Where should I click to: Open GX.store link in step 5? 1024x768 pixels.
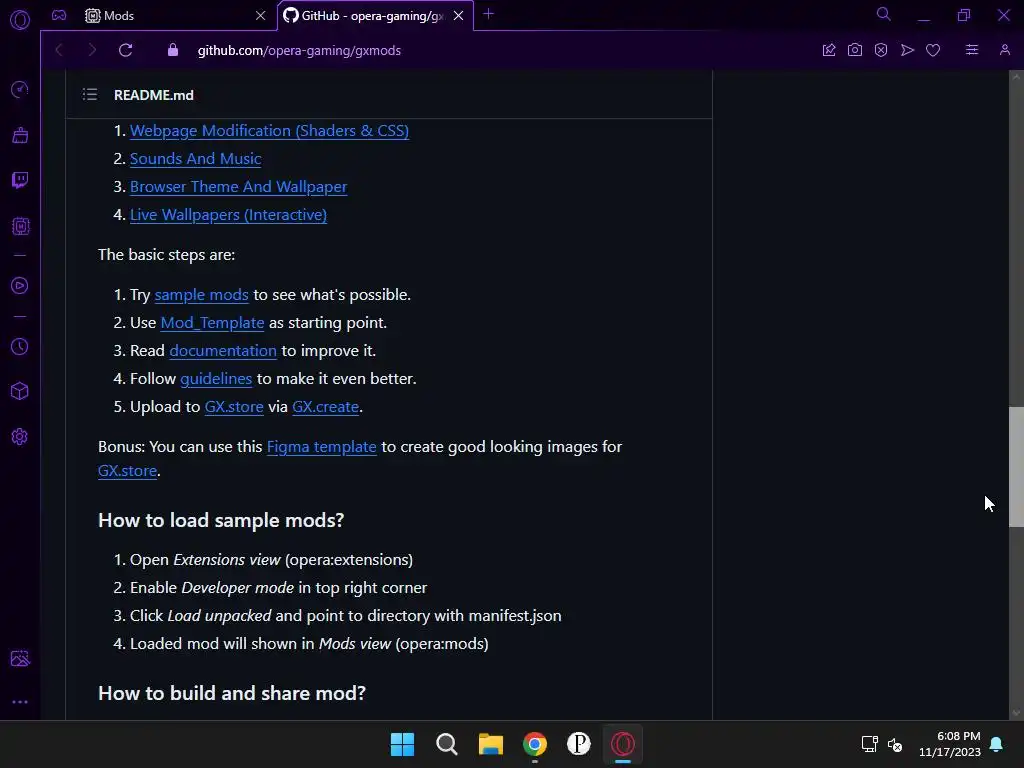[x=234, y=407]
